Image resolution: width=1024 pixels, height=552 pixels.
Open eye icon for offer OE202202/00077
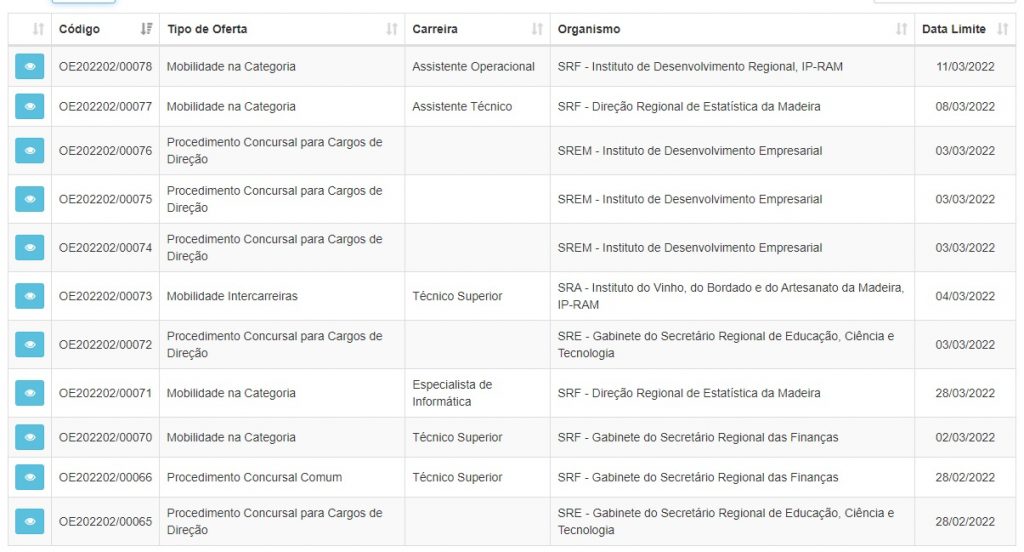point(29,106)
